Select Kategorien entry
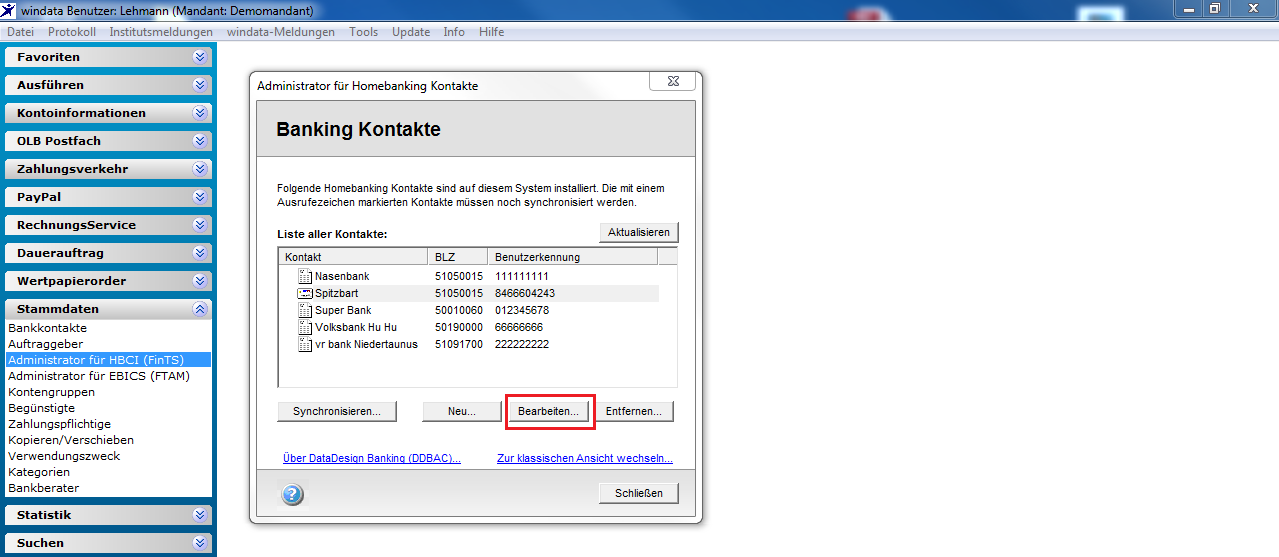The image size is (1279, 557). [38, 472]
